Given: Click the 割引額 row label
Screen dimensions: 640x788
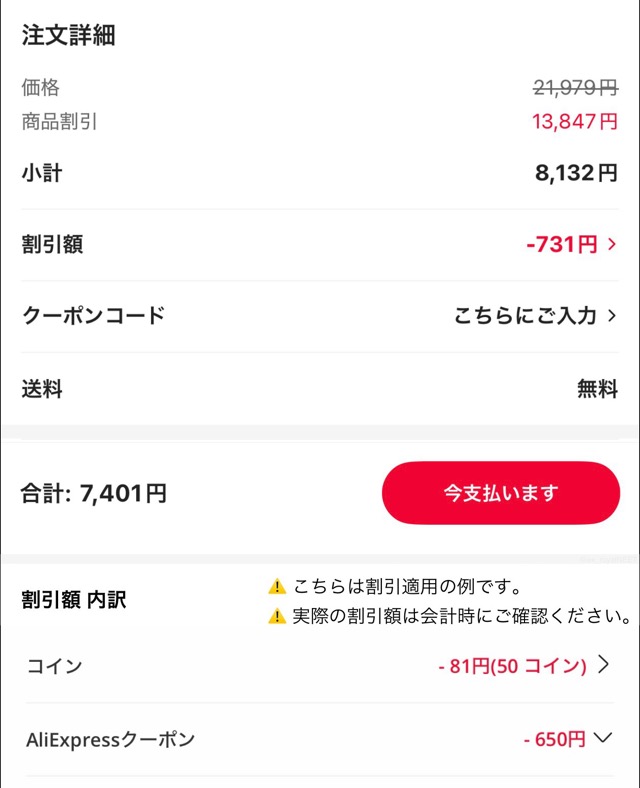Looking at the screenshot, I should coord(52,244).
